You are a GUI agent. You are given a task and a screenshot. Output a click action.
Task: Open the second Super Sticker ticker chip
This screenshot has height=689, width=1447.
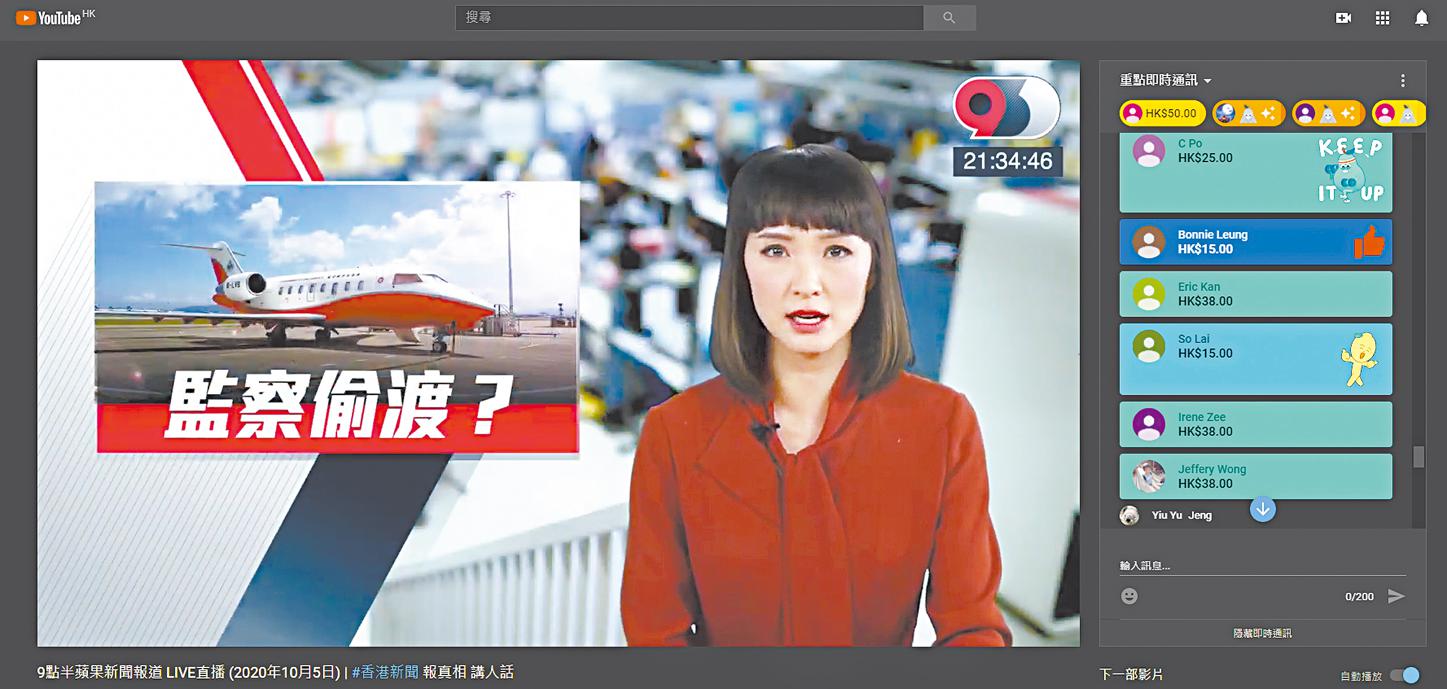tap(1247, 113)
